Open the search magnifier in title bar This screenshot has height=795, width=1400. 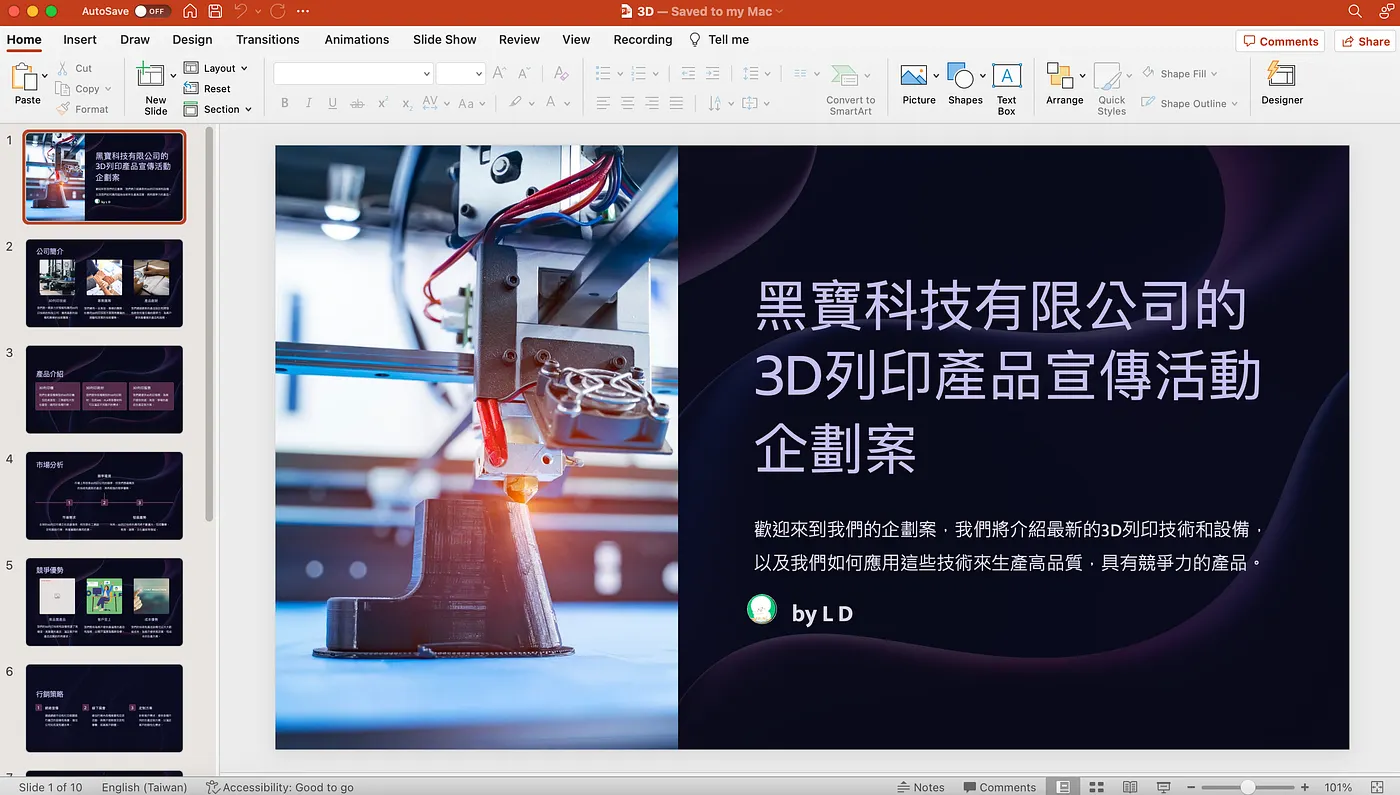(x=1355, y=11)
